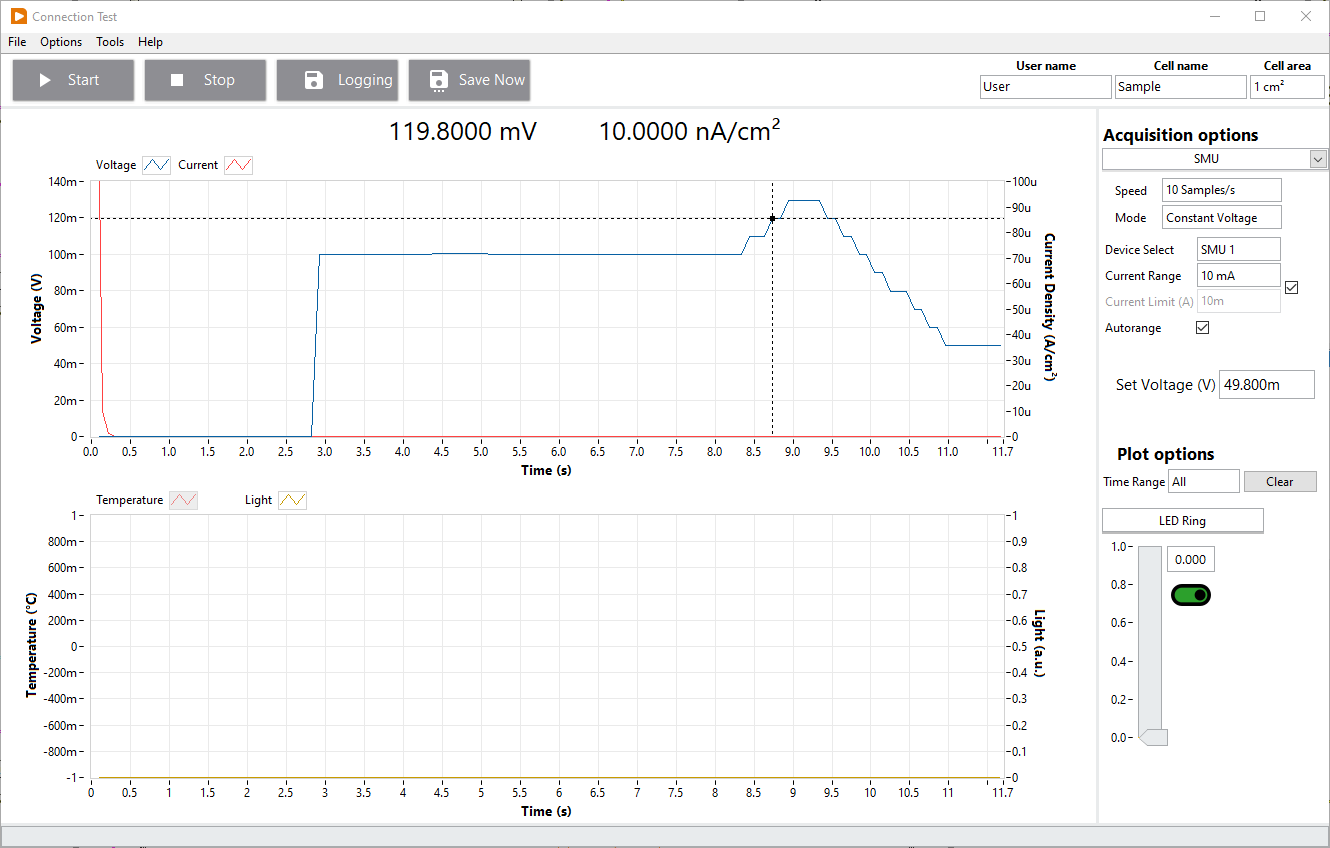
Task: Click the Voltage blue line legend icon
Action: click(157, 165)
